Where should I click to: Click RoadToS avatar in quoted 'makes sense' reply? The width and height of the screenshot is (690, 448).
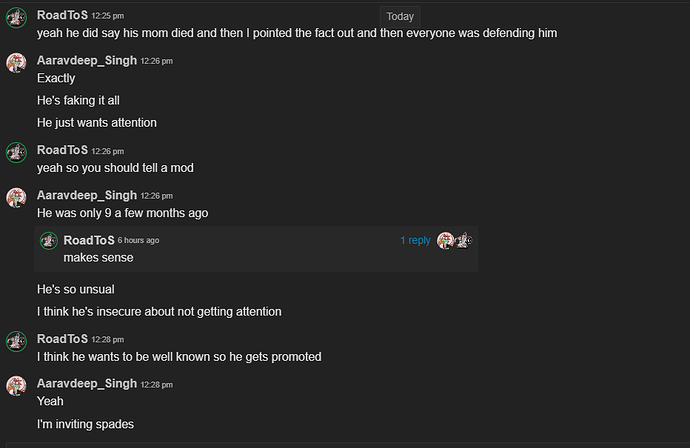click(x=49, y=241)
